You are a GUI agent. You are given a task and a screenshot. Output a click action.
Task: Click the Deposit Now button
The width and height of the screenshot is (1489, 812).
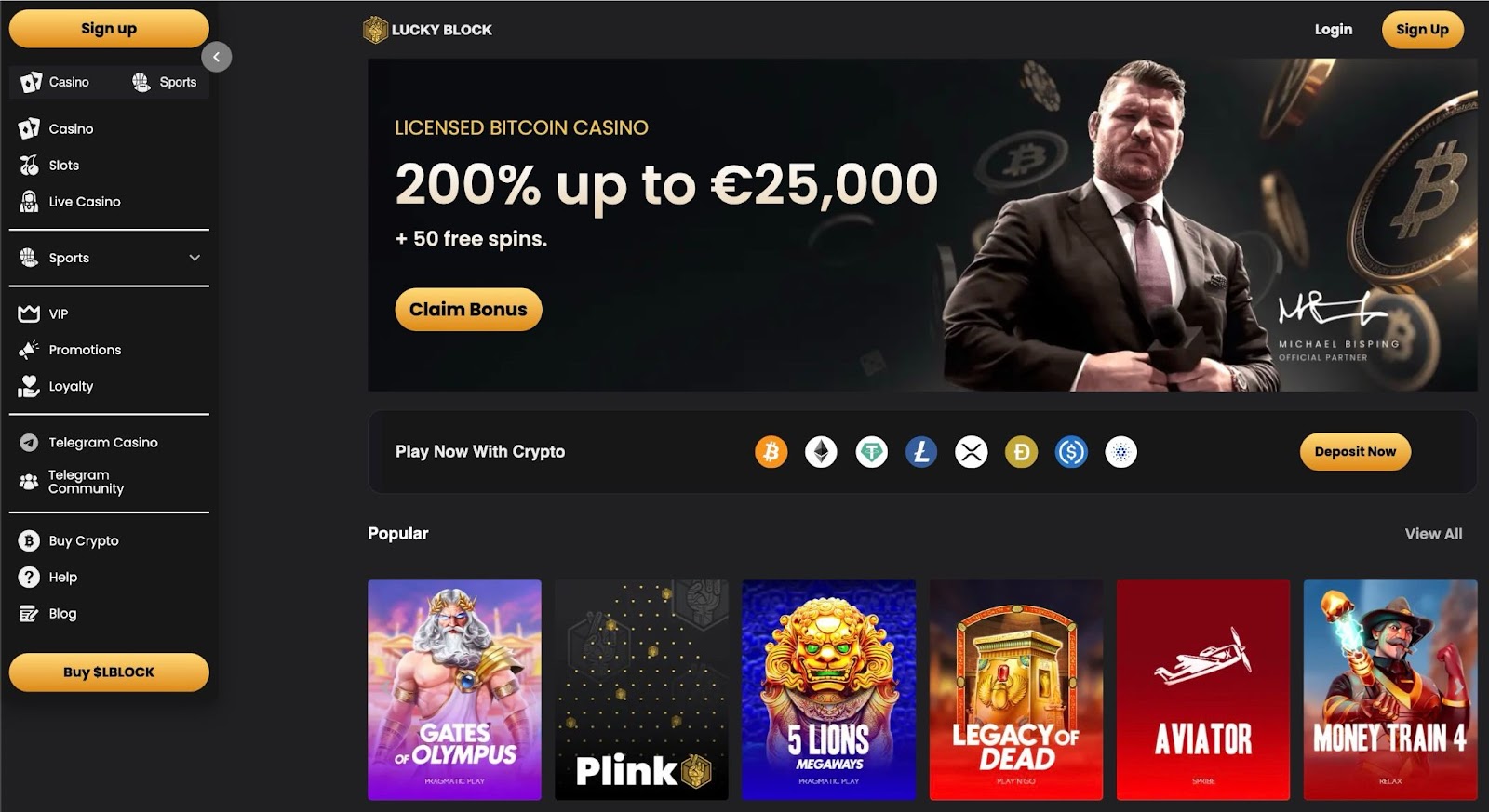click(1355, 452)
